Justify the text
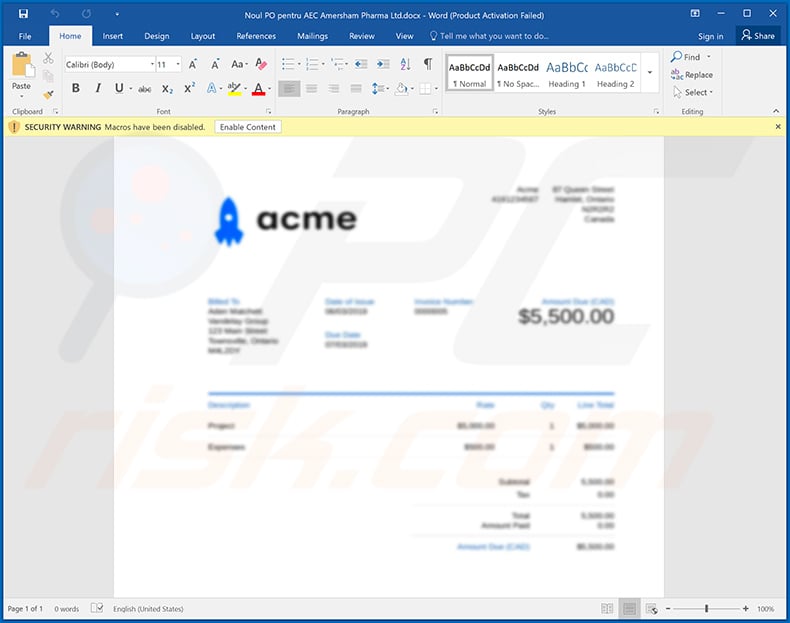The width and height of the screenshot is (790, 623). [x=356, y=89]
